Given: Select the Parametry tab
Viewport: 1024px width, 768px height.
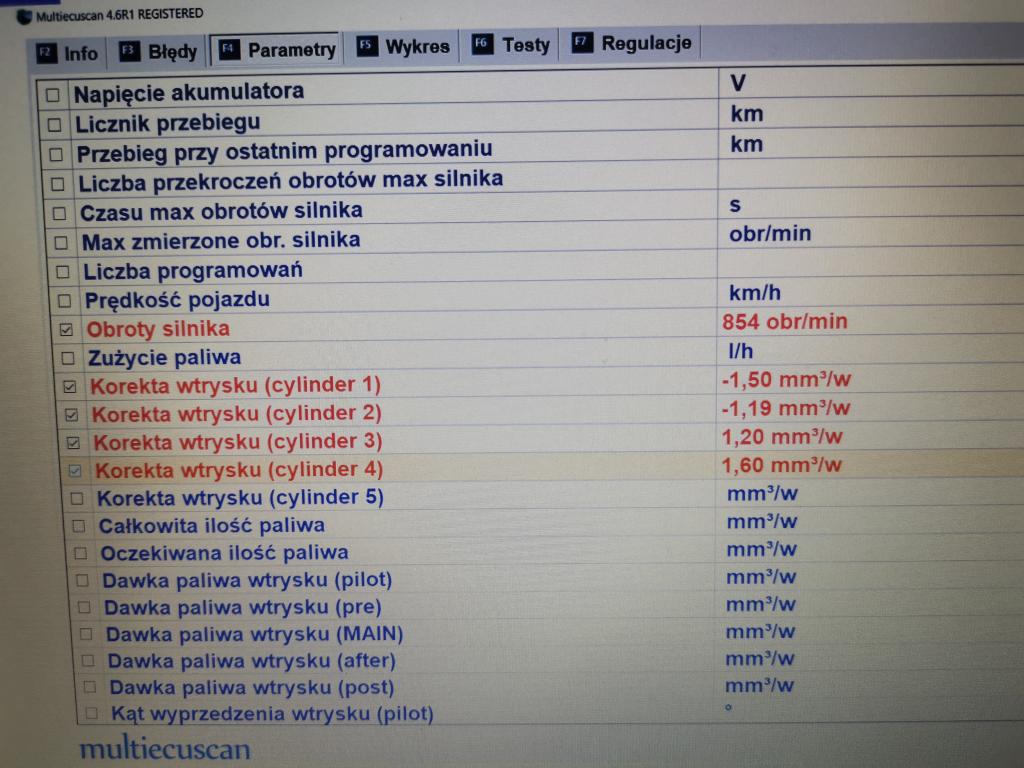Looking at the screenshot, I should click(x=276, y=50).
